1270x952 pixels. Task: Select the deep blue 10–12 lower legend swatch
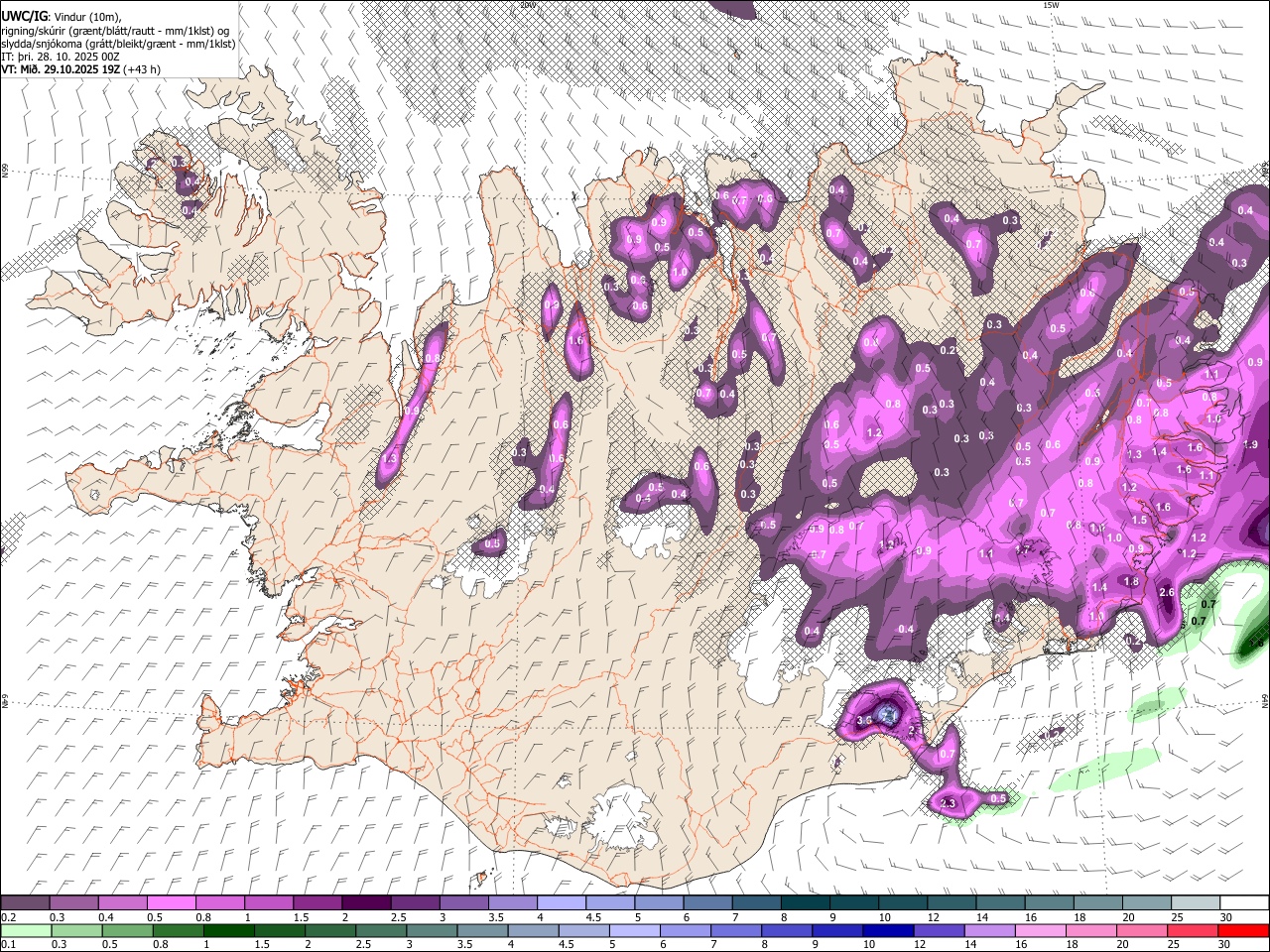coord(888,930)
